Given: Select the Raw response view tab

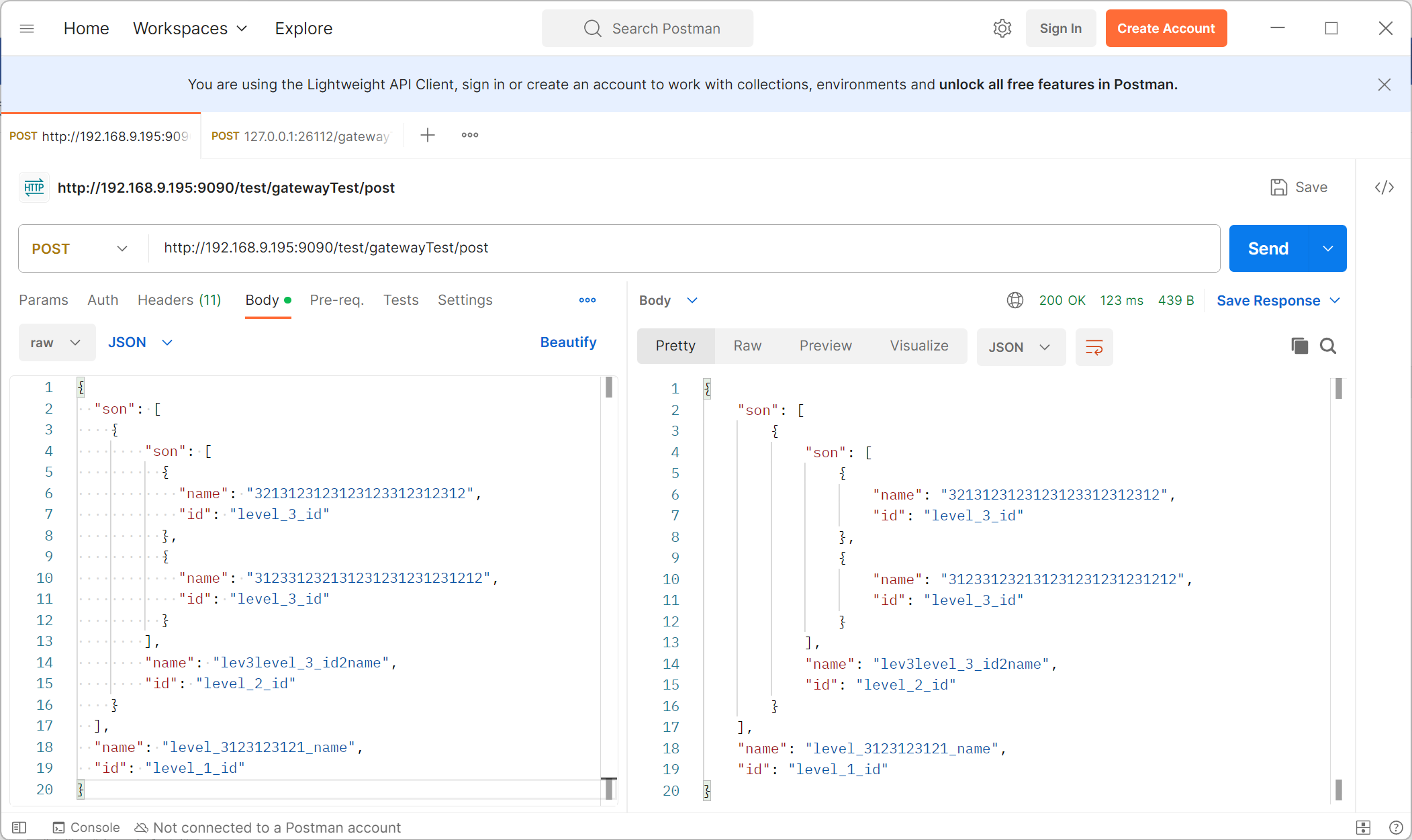Looking at the screenshot, I should click(747, 346).
